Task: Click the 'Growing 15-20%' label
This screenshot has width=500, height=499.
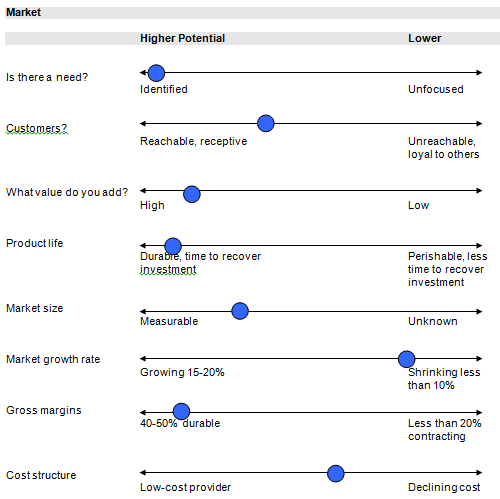Action: tap(182, 372)
